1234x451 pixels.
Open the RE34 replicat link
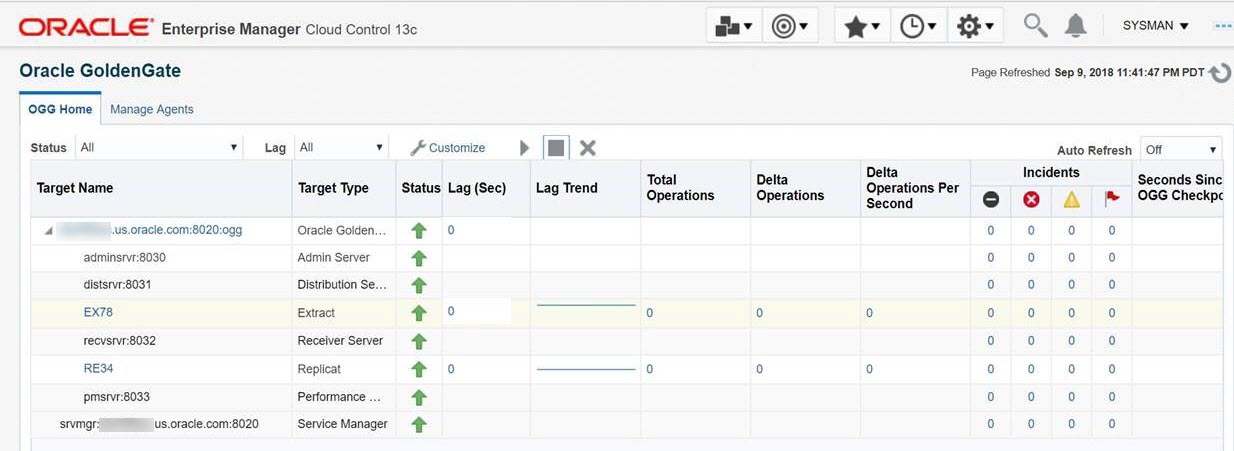[98, 368]
